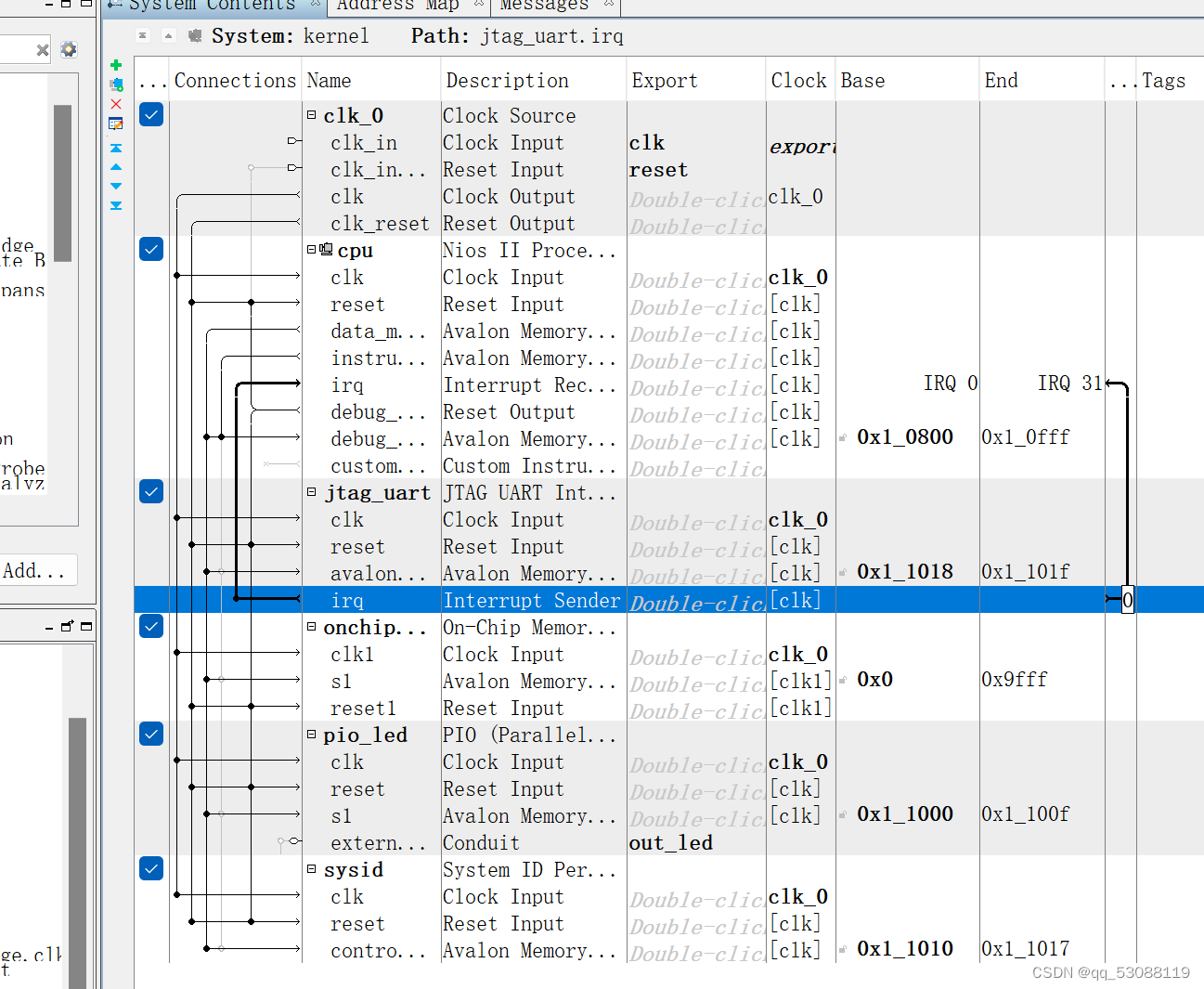Click the add subsystem icon below the plus

116,85
